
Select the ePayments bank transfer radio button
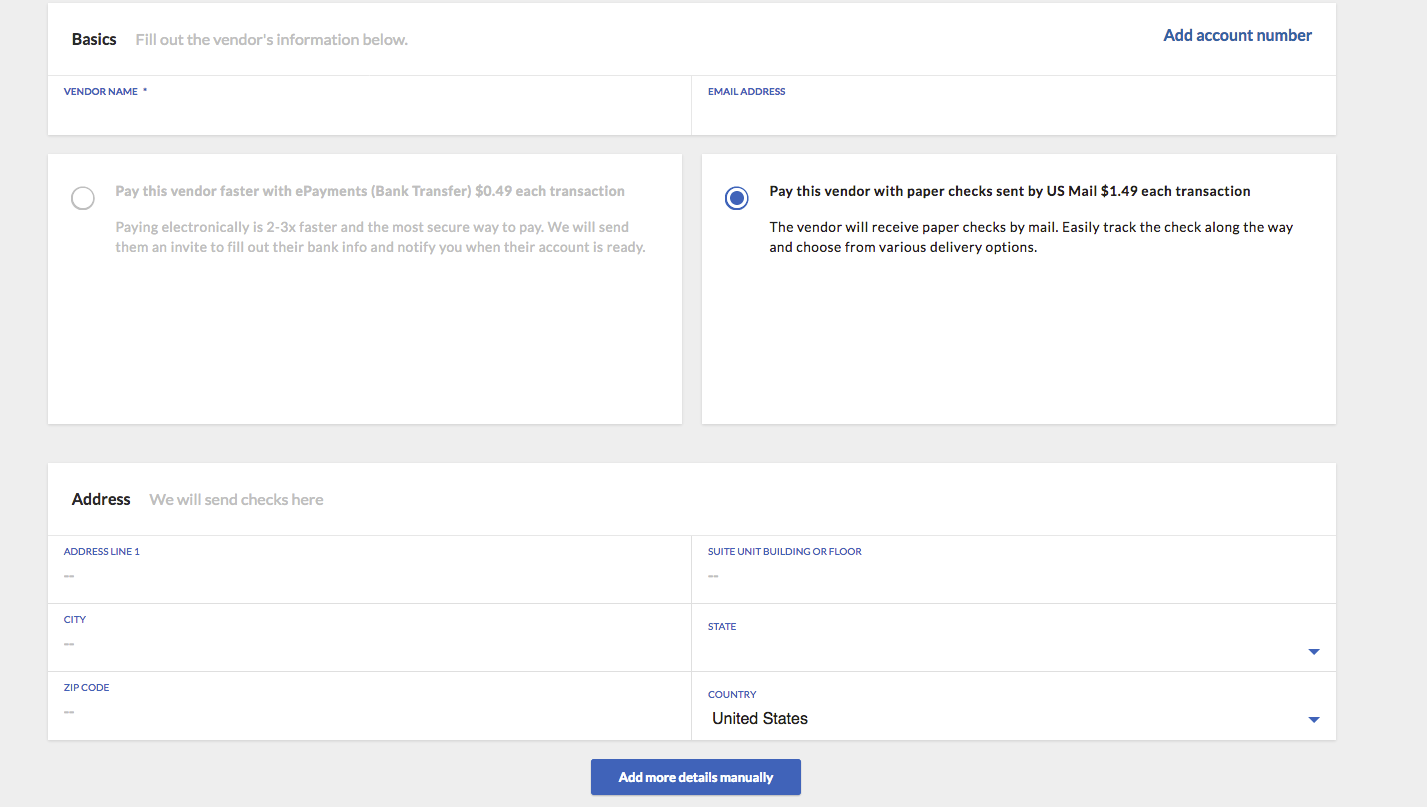point(83,198)
